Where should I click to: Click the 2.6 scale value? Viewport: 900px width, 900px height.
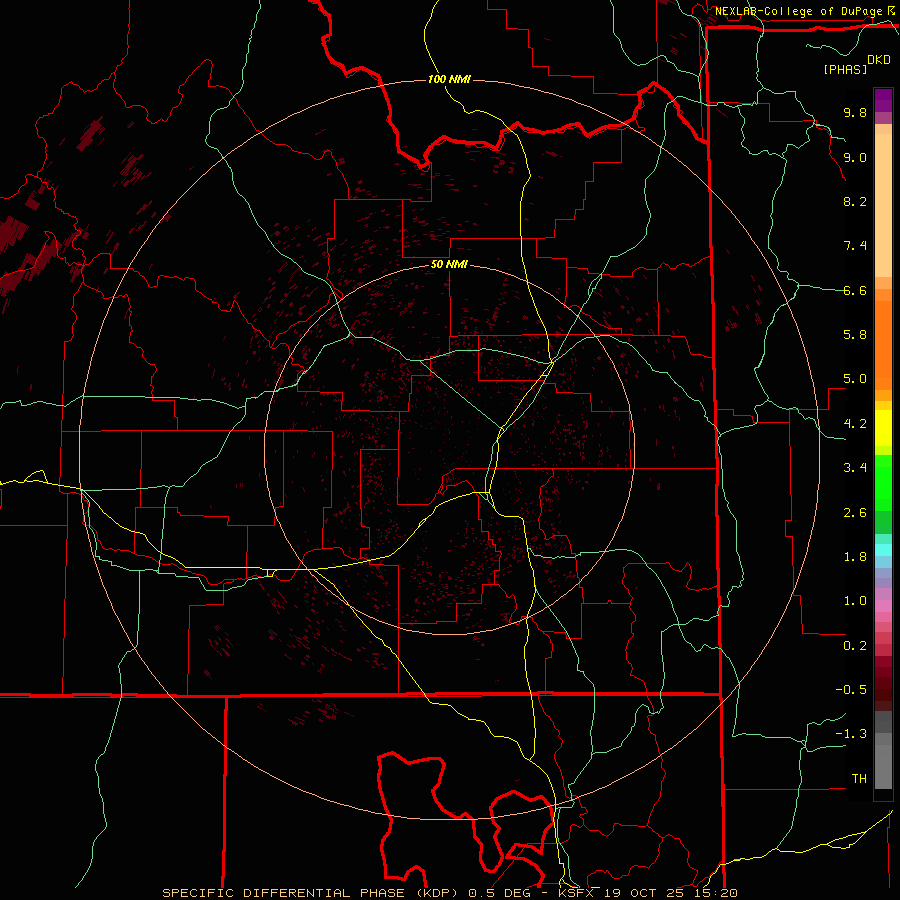[855, 513]
